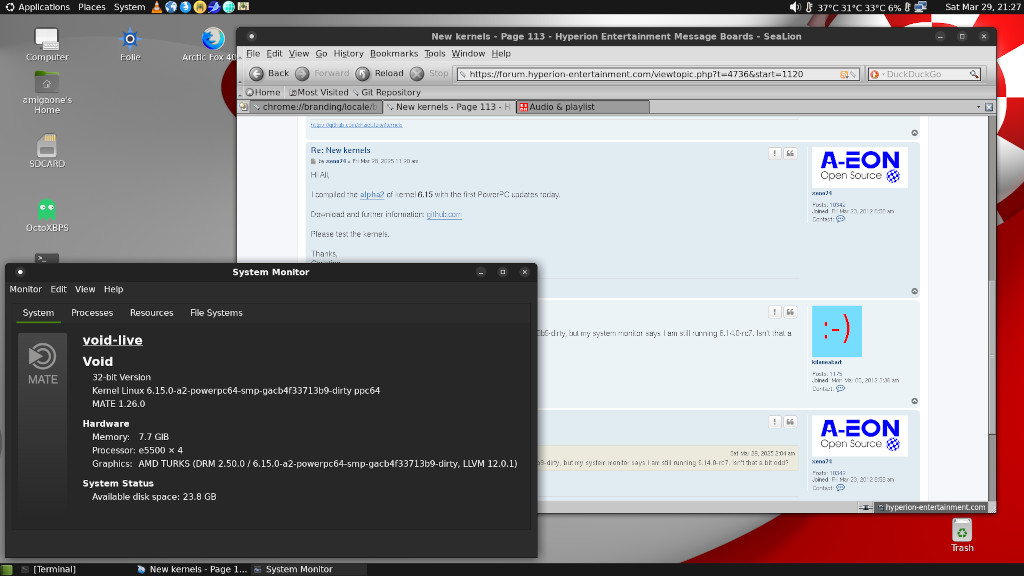The image size is (1024, 576).
Task: Open blue globe browser launcher in panel
Action: [171, 7]
